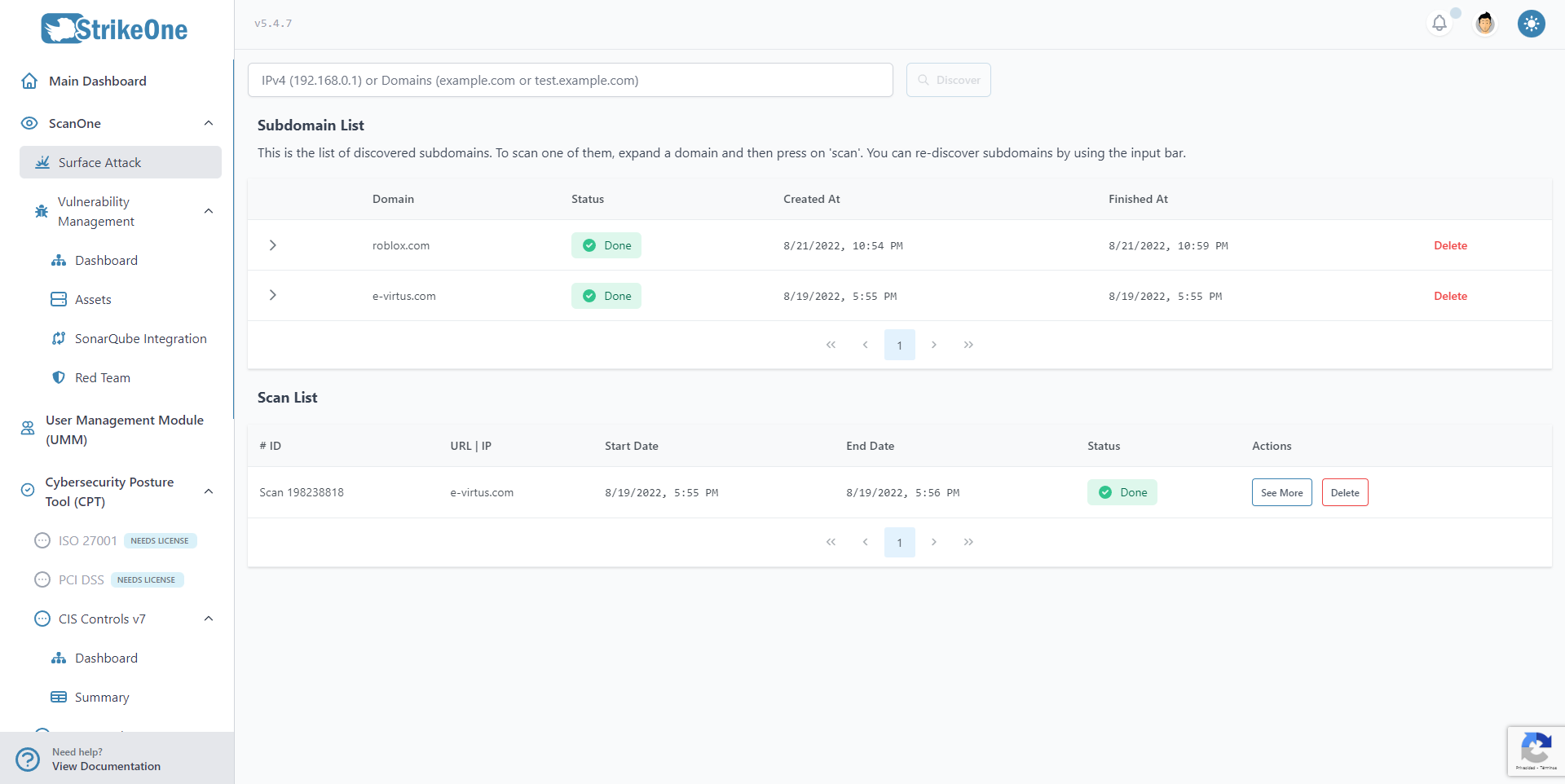Image resolution: width=1565 pixels, height=784 pixels.
Task: Open the user avatar profile menu
Action: point(1485,24)
